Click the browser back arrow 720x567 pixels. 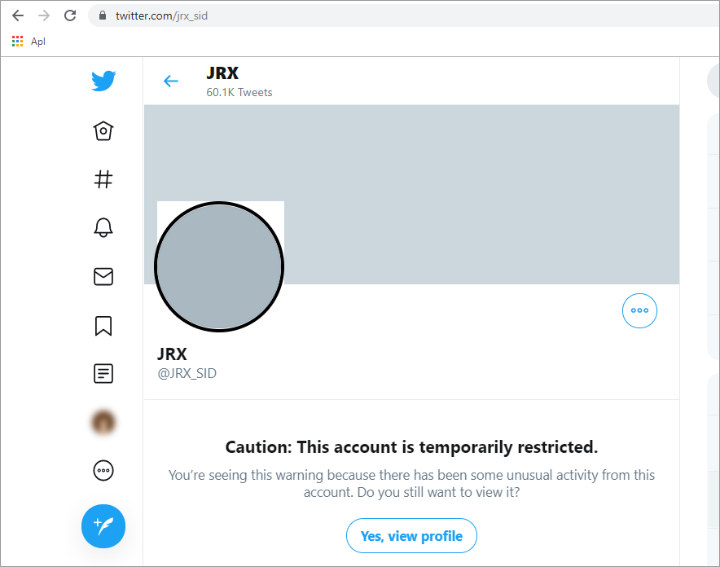(x=18, y=16)
